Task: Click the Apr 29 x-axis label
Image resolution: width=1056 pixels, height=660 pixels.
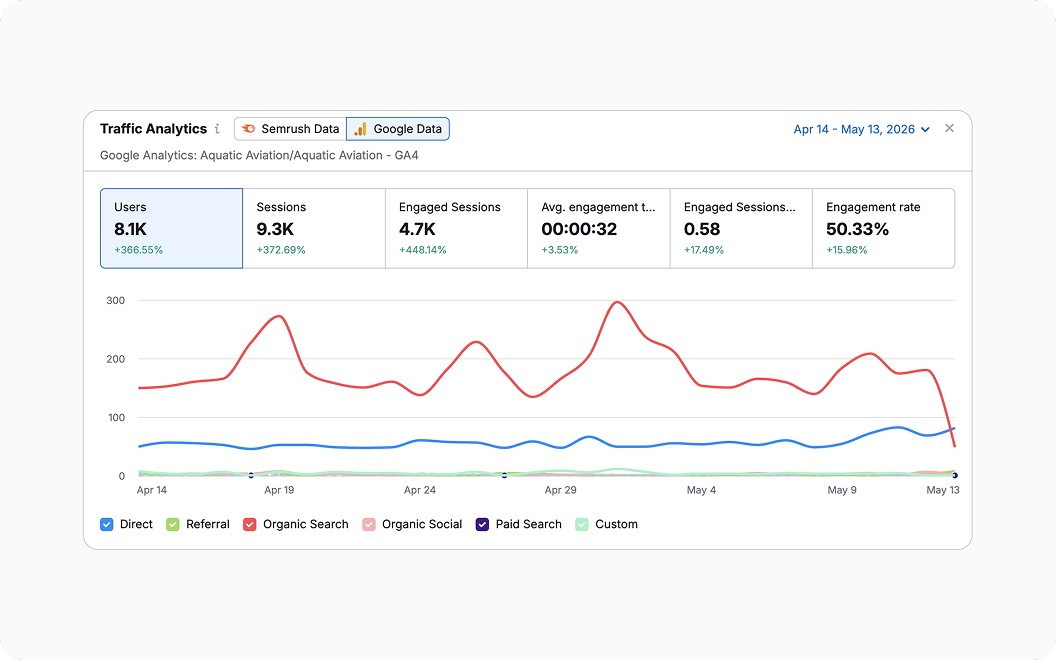Action: [560, 490]
